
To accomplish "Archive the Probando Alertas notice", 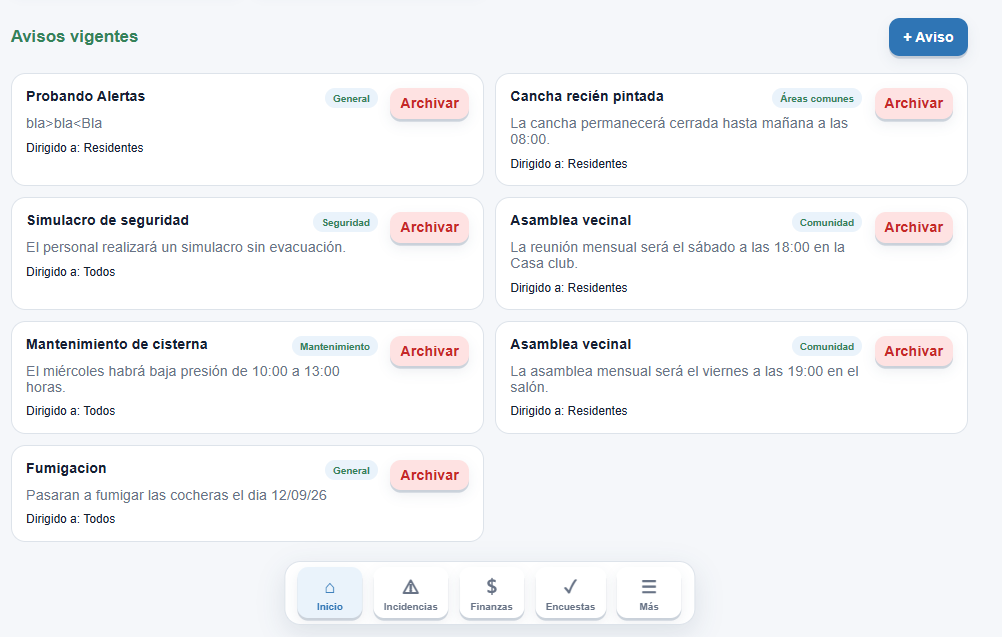I will click(429, 104).
